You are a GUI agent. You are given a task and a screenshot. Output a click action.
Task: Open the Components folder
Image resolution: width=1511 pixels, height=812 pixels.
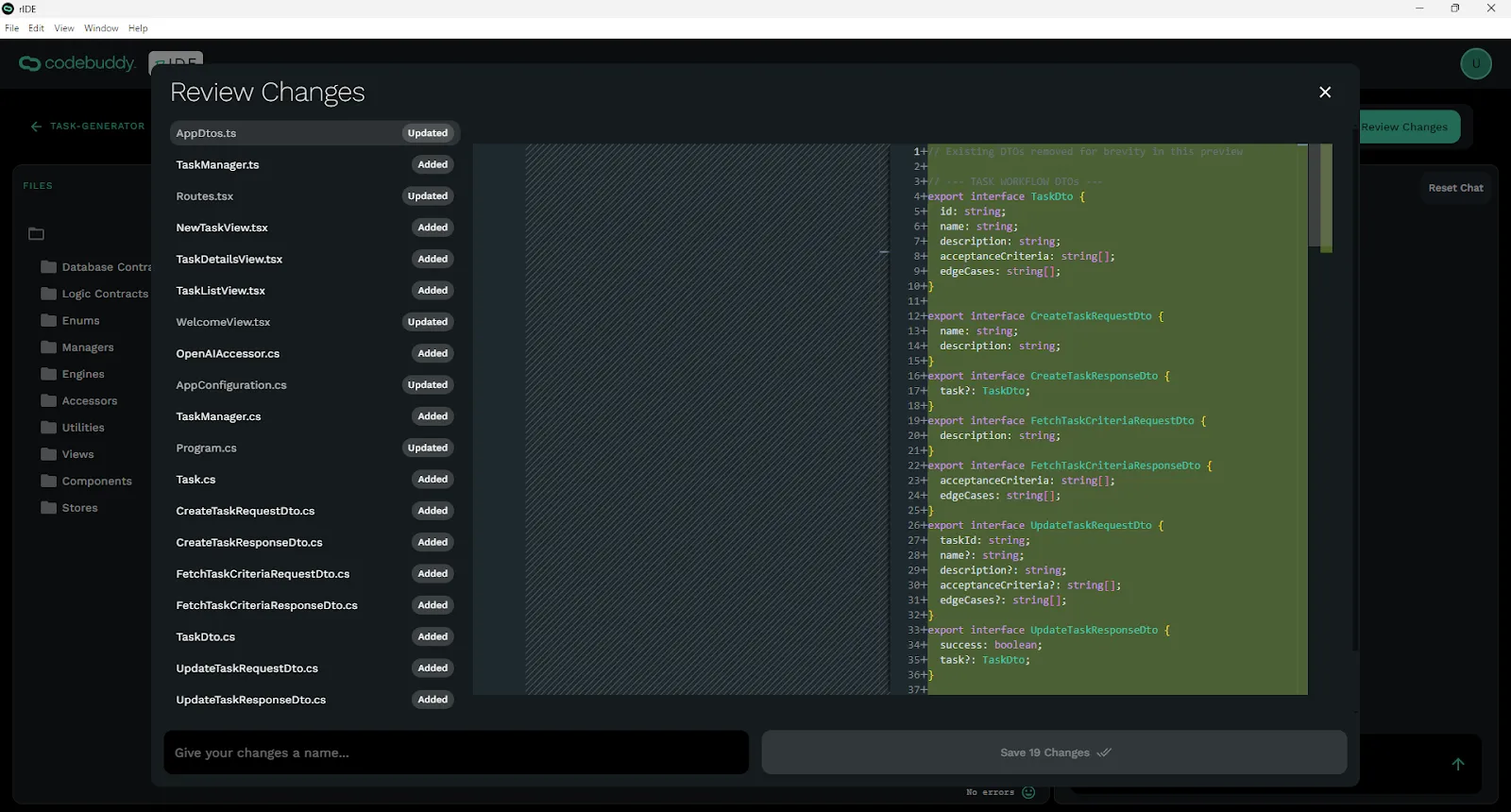(x=87, y=482)
